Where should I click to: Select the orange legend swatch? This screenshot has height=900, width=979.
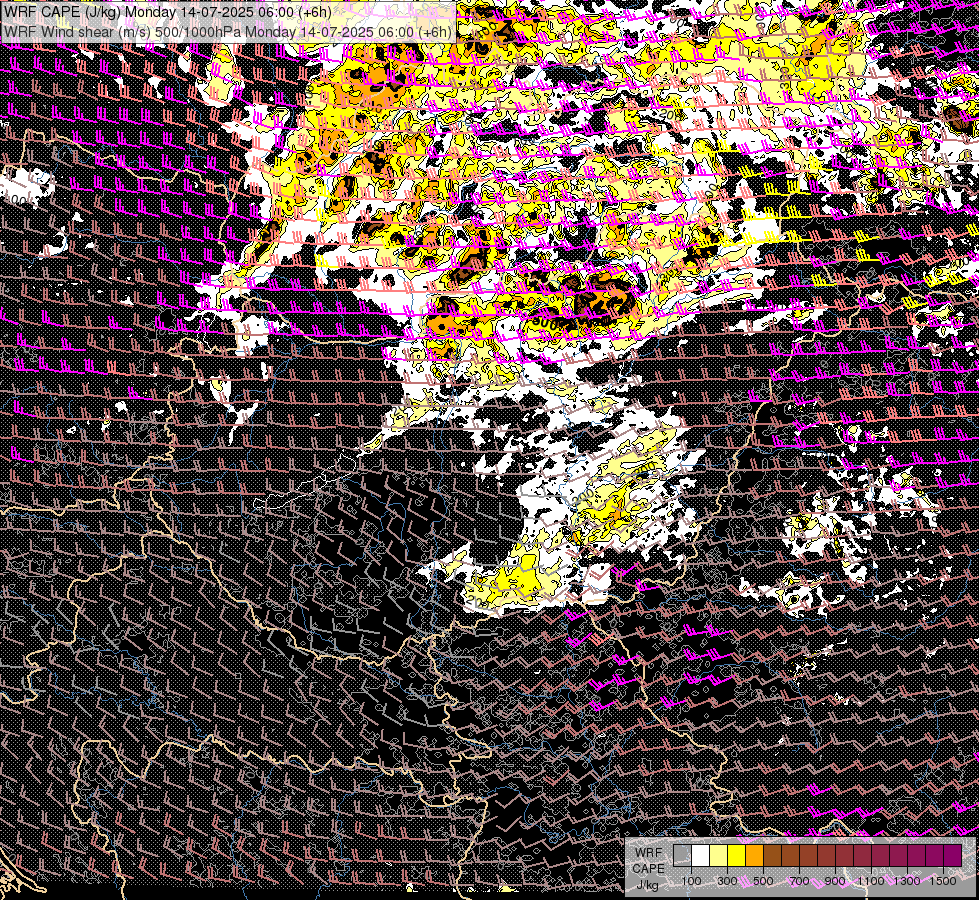(x=754, y=855)
